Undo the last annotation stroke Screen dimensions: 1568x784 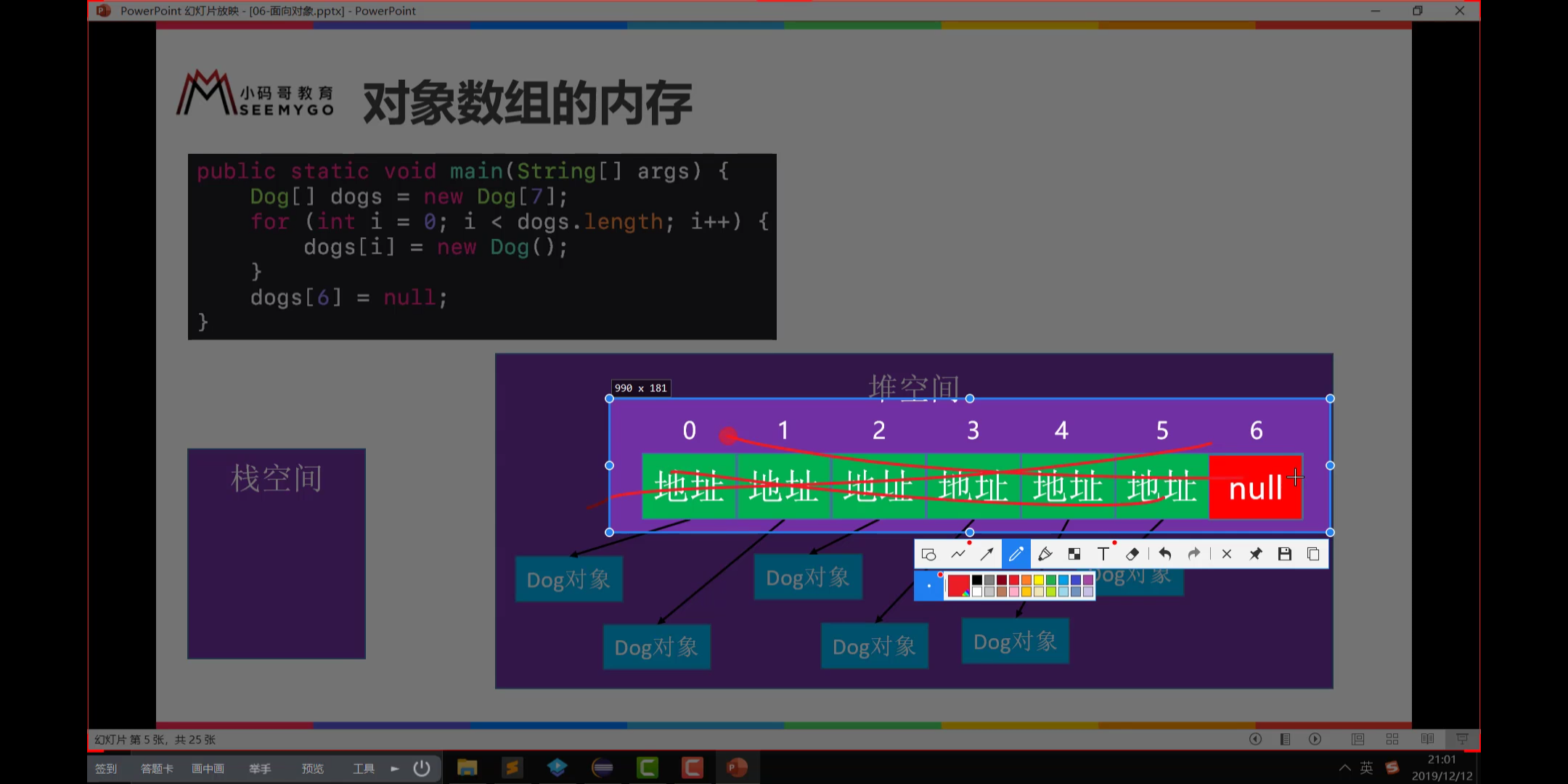point(1166,554)
